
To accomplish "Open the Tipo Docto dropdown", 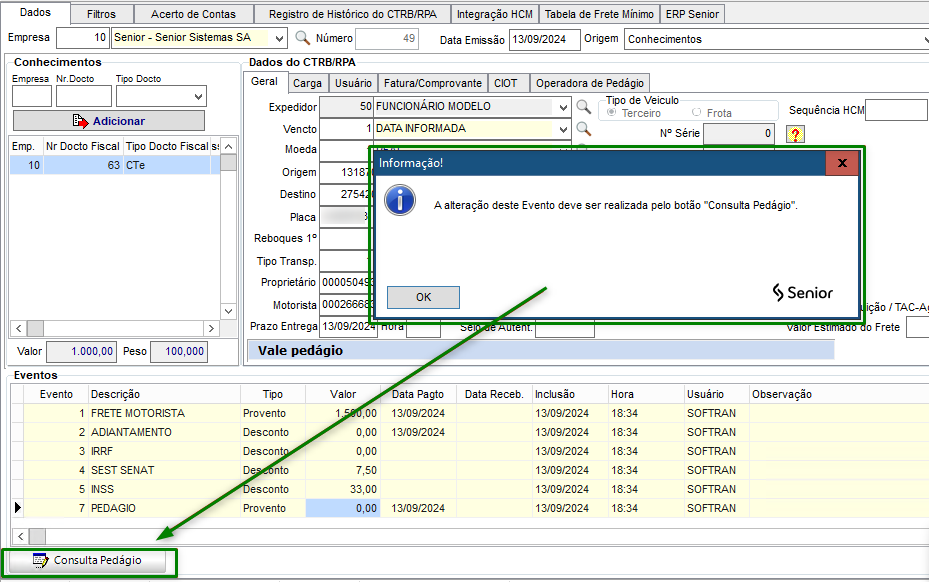I will tap(198, 97).
